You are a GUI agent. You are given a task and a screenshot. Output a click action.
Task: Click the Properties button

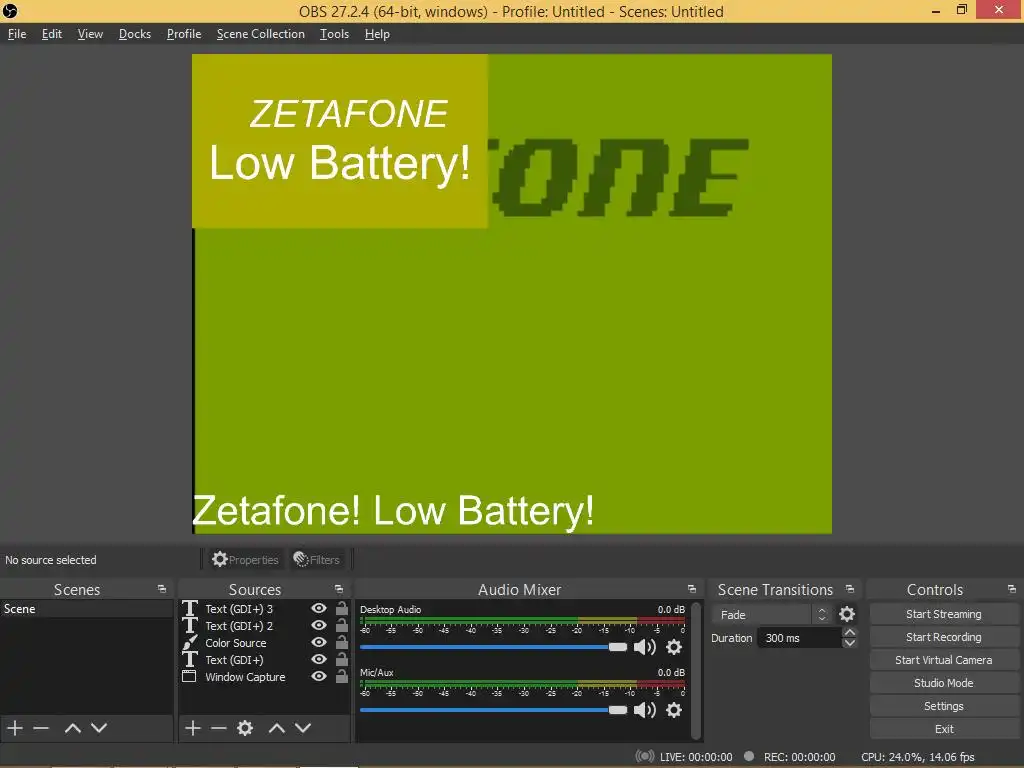point(245,560)
